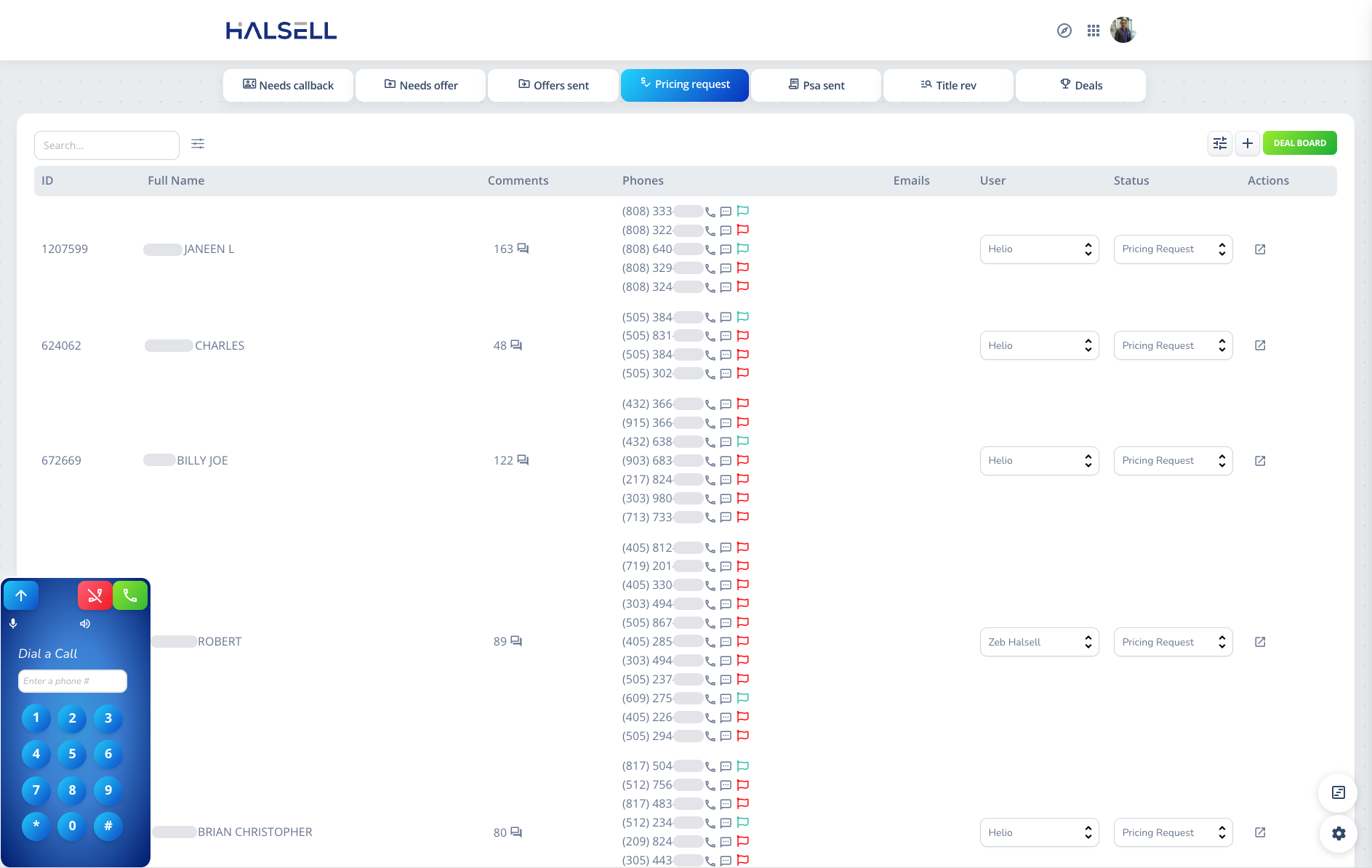Click the DEAL BOARD button

point(1299,143)
